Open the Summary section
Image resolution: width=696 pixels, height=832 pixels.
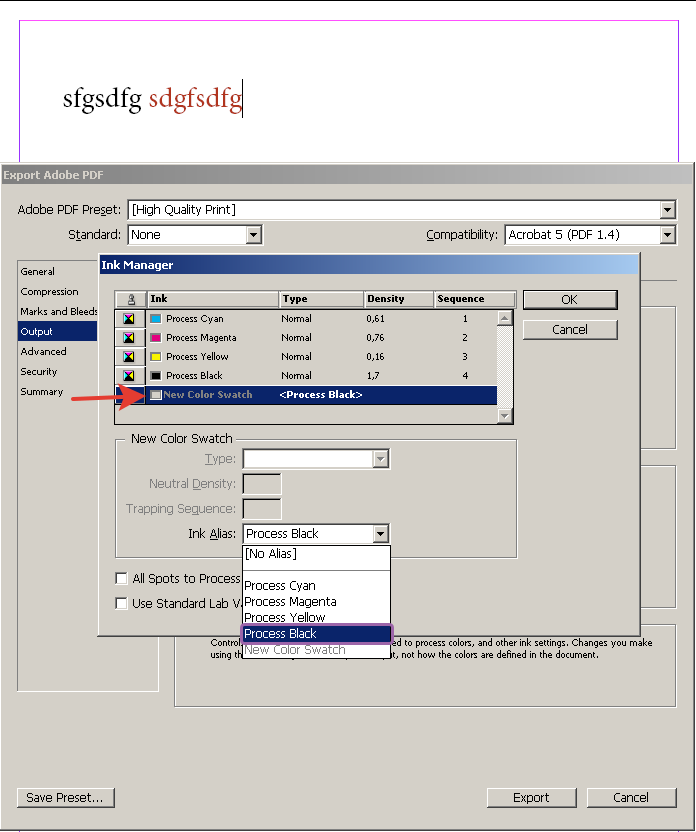pos(57,392)
